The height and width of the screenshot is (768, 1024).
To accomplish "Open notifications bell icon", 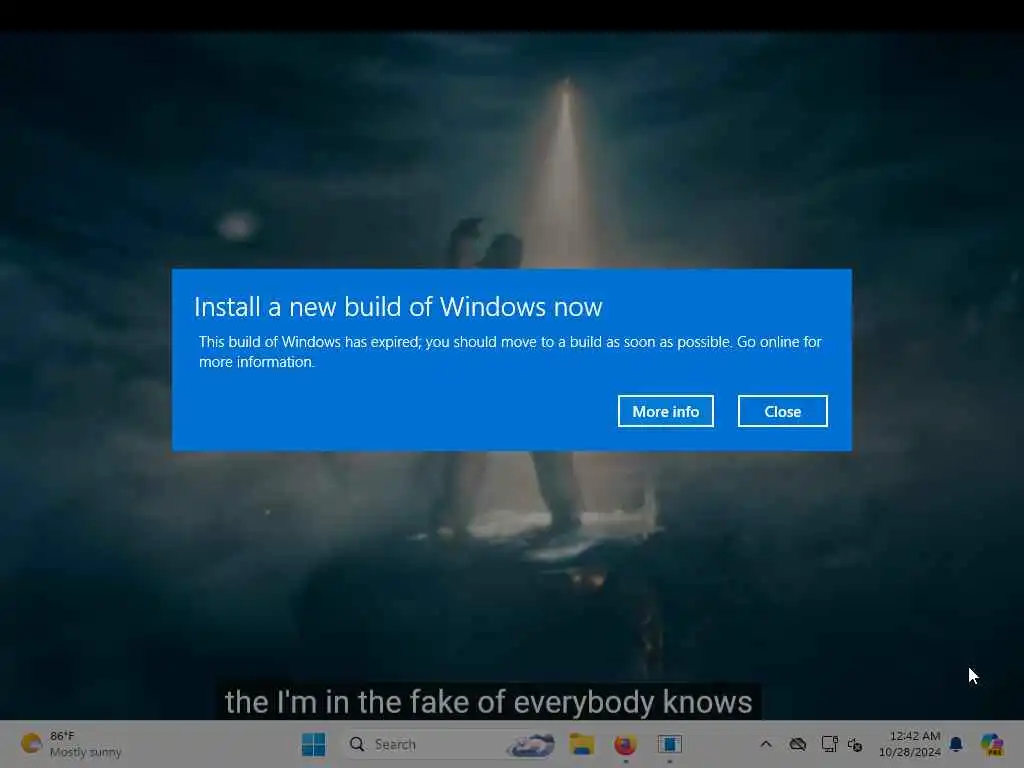I will (956, 744).
